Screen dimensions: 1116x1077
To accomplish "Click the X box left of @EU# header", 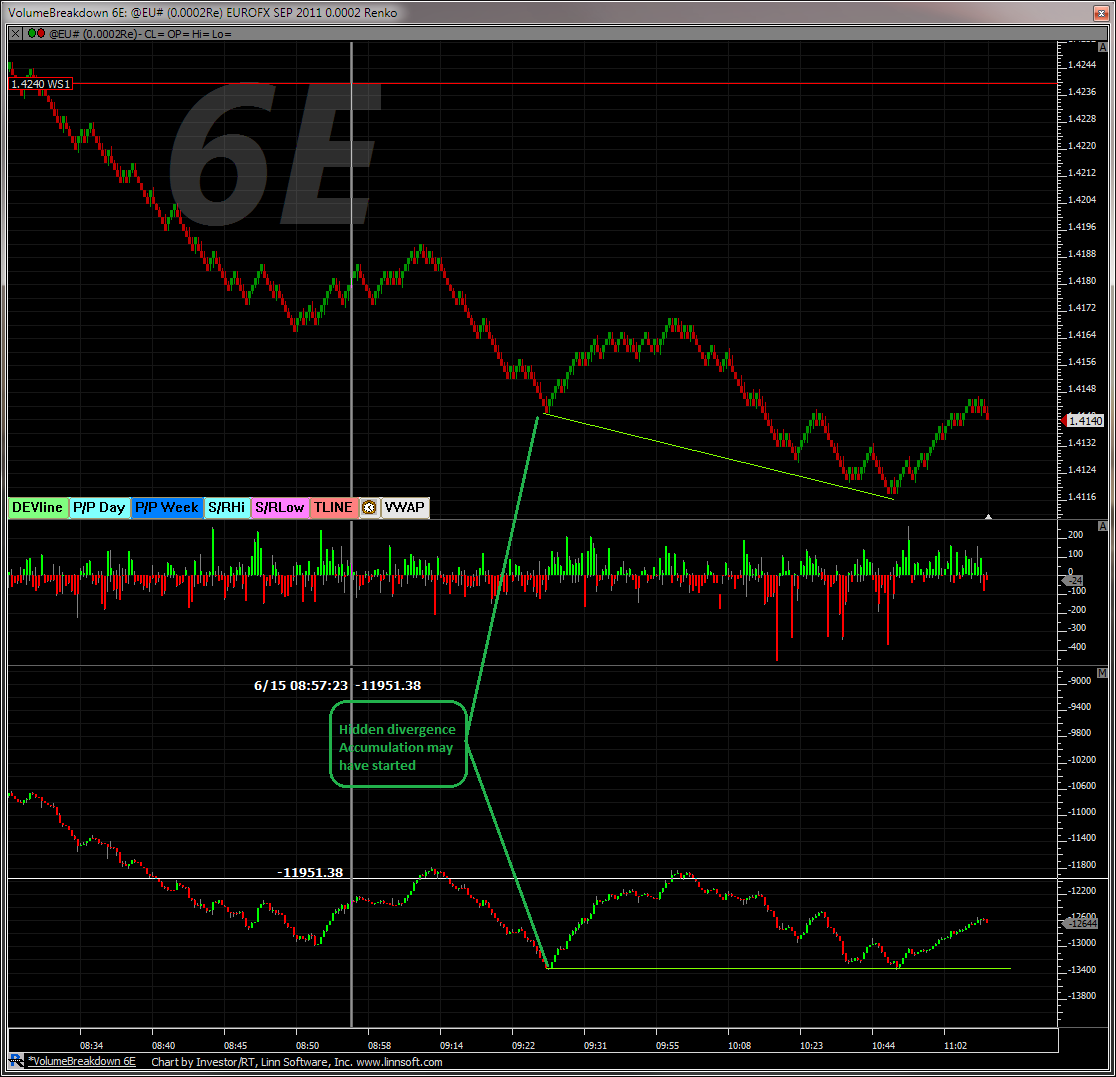I will pyautogui.click(x=16, y=33).
